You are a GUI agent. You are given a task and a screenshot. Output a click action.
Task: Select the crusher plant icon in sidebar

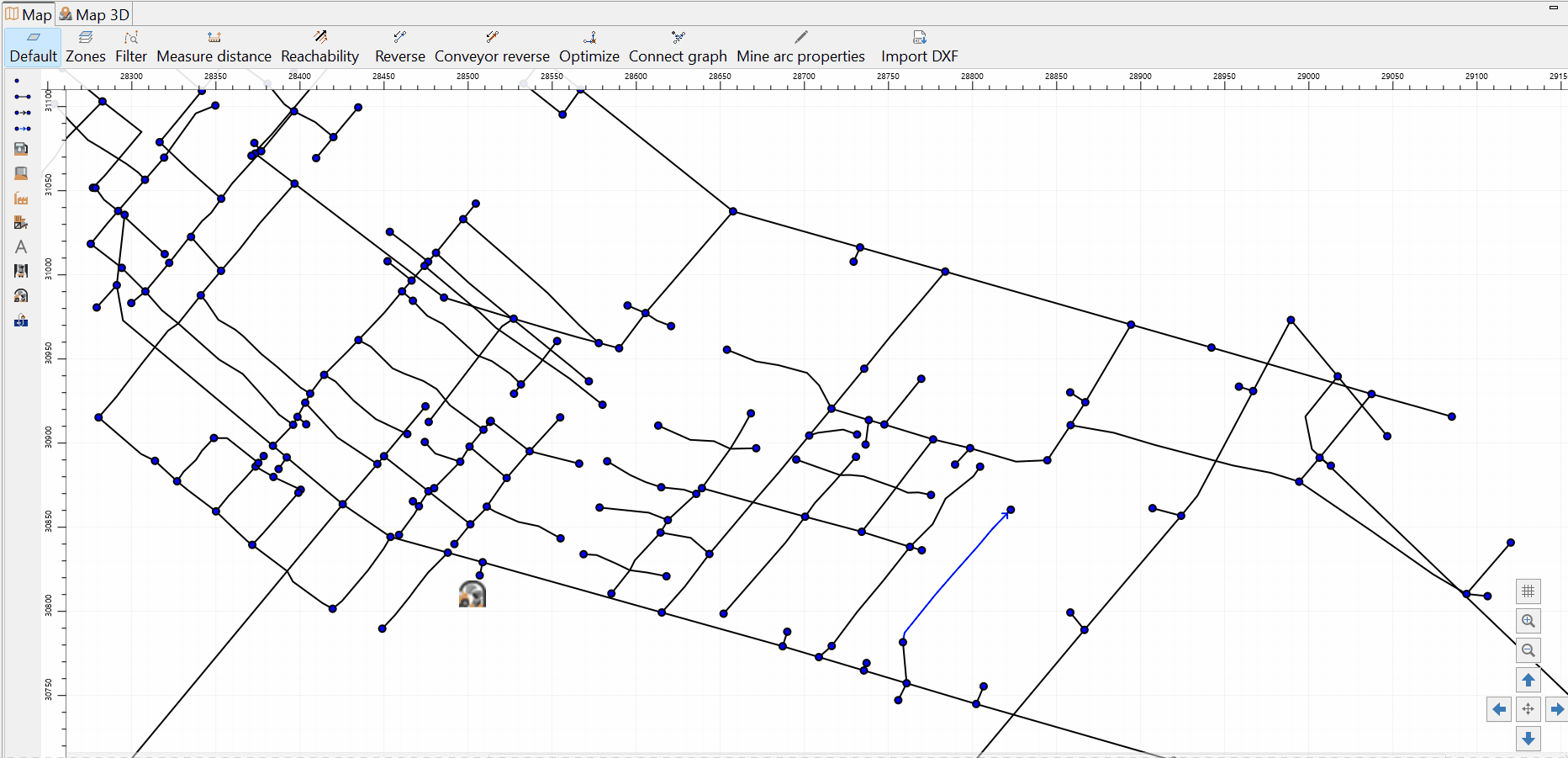click(21, 223)
